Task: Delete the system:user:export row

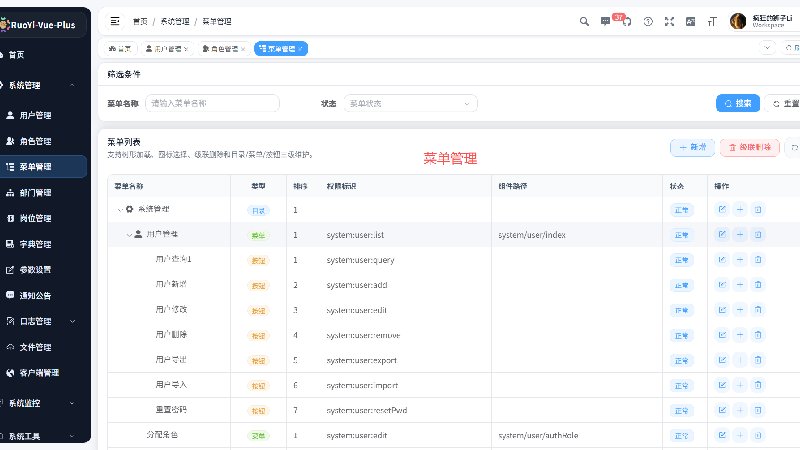Action: pyautogui.click(x=758, y=360)
